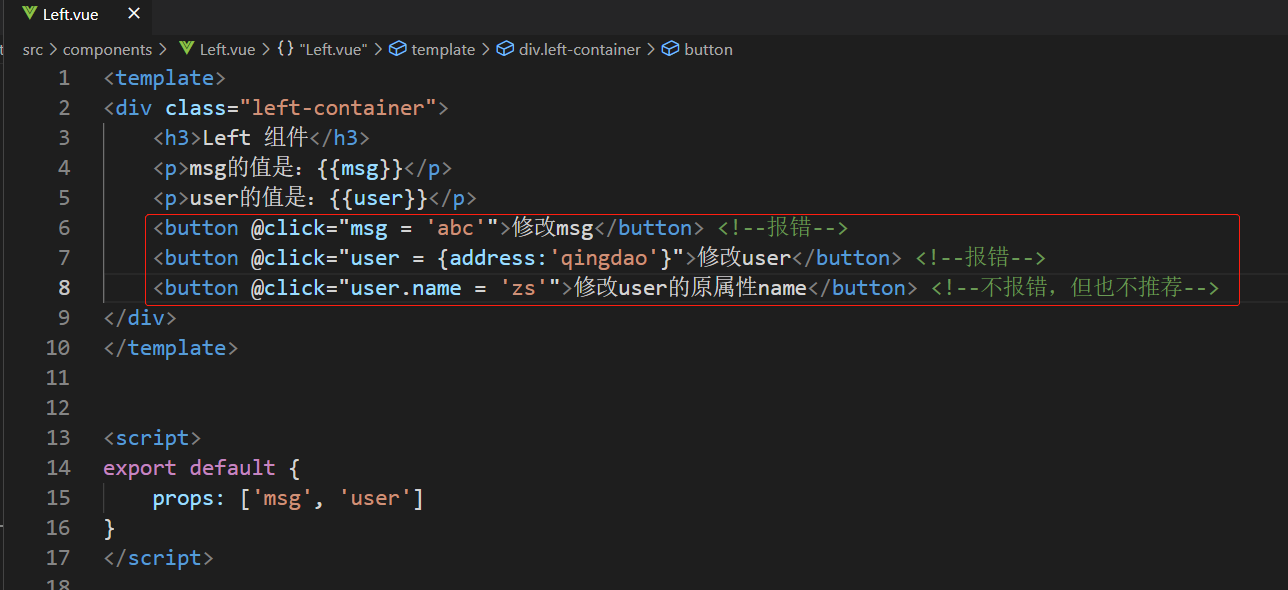
Task: Open the components breadcrumb dropdown
Action: point(107,49)
